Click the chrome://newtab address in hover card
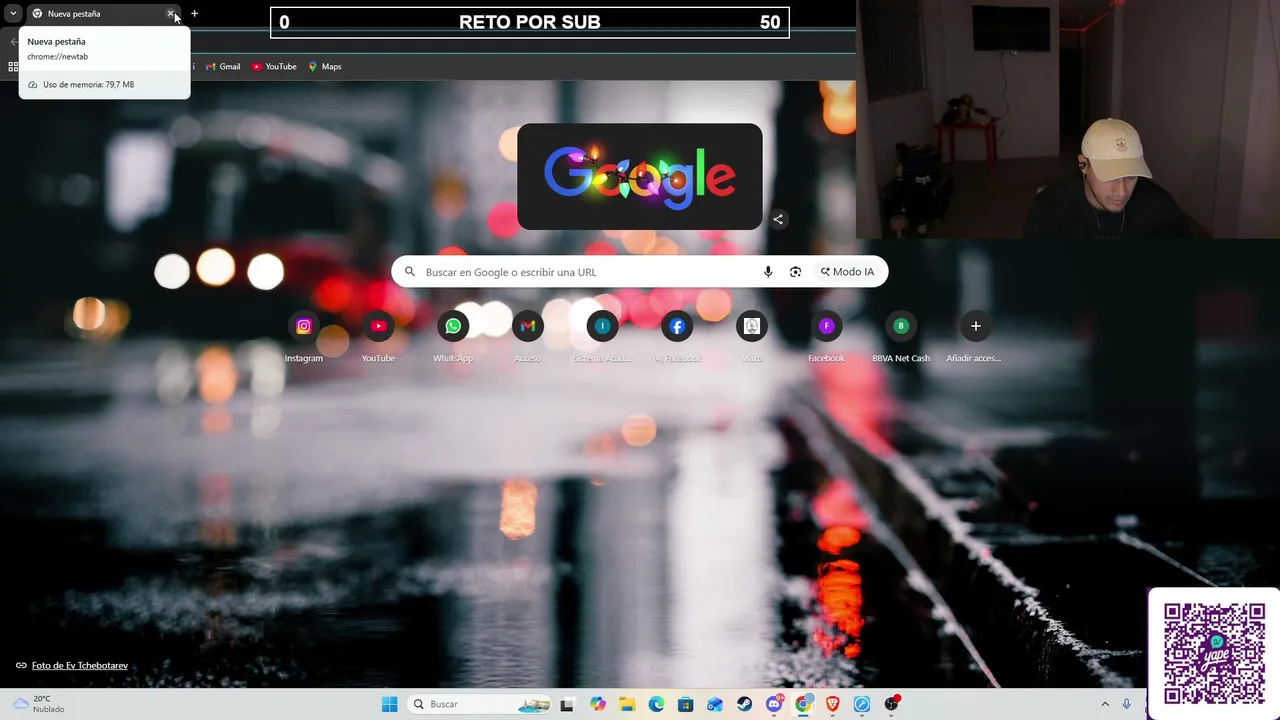This screenshot has height=720, width=1280. pyautogui.click(x=58, y=57)
